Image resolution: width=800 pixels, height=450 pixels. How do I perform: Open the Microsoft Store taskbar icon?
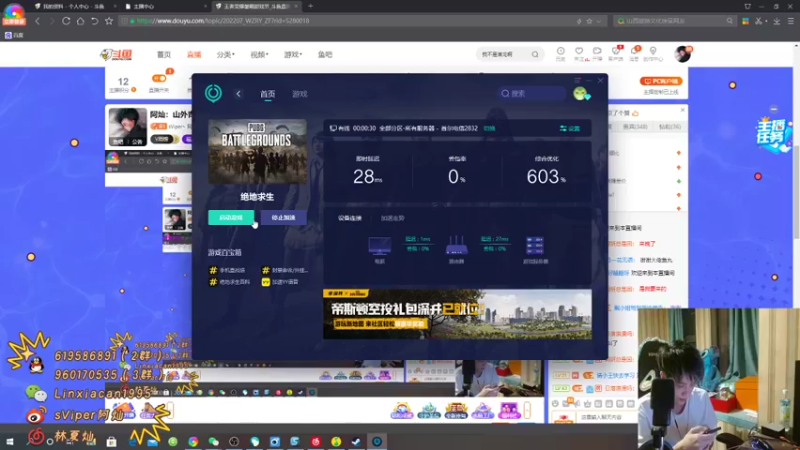111,442
